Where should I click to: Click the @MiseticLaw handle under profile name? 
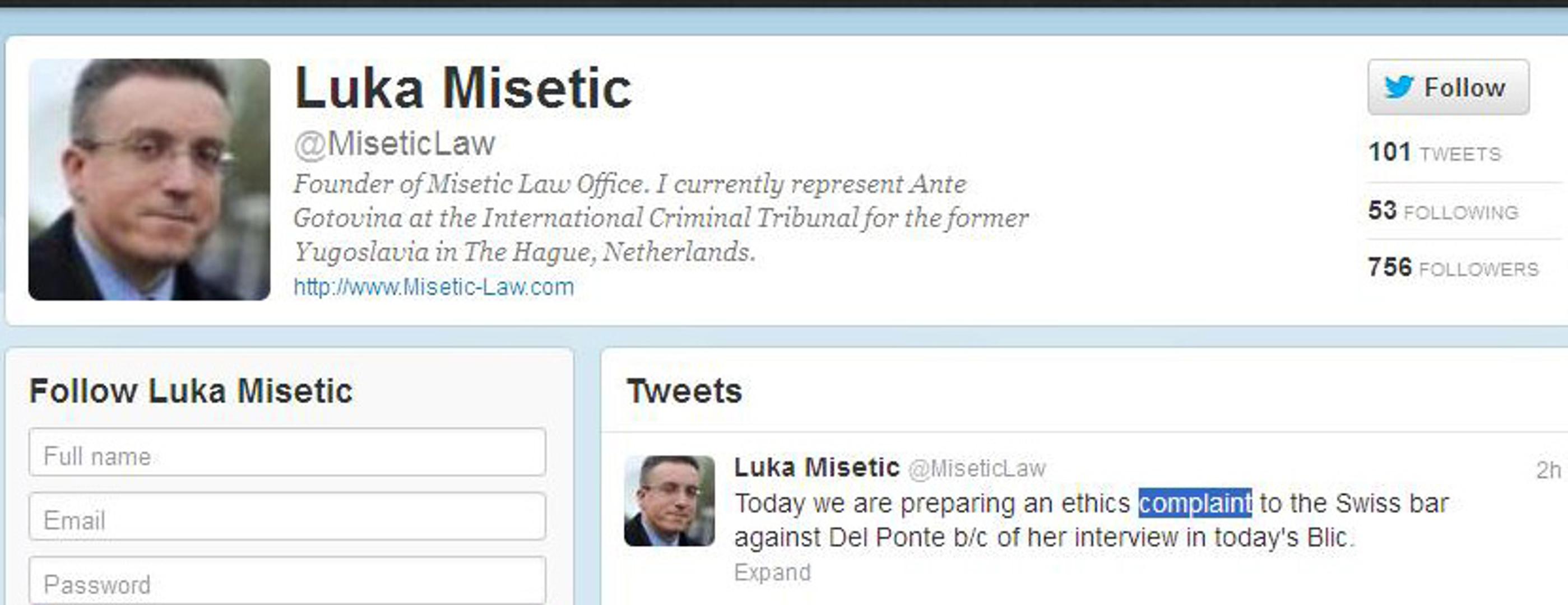point(395,145)
